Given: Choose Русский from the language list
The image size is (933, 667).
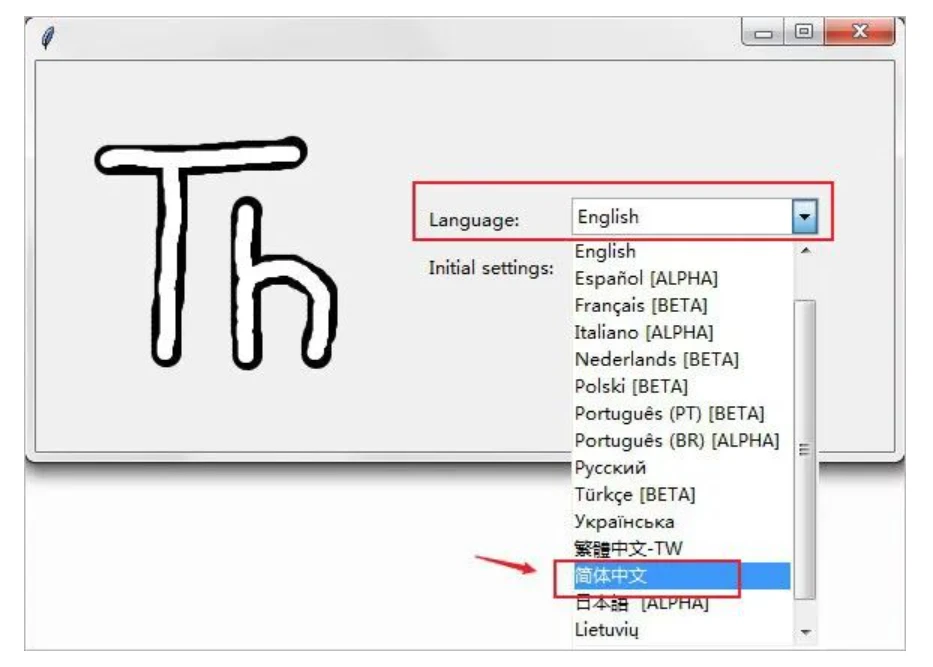Looking at the screenshot, I should click(610, 467).
